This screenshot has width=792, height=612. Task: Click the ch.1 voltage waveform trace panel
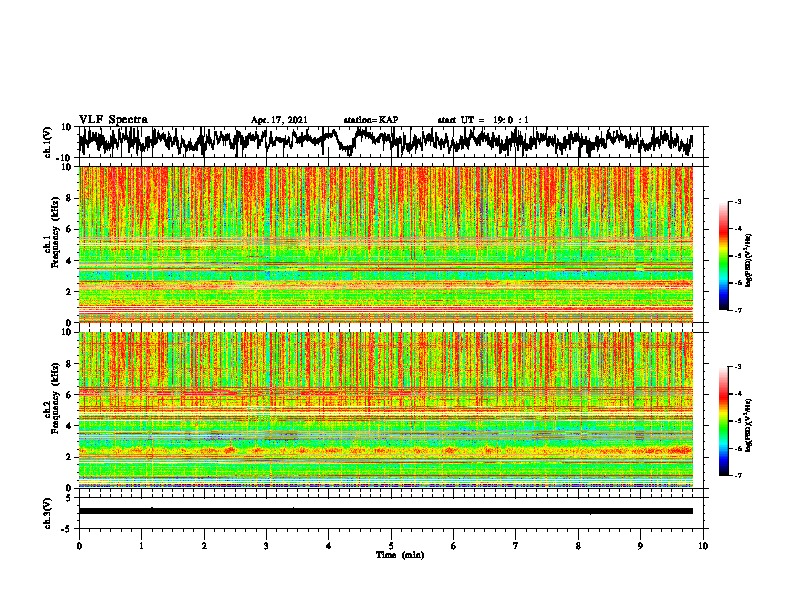(391, 141)
